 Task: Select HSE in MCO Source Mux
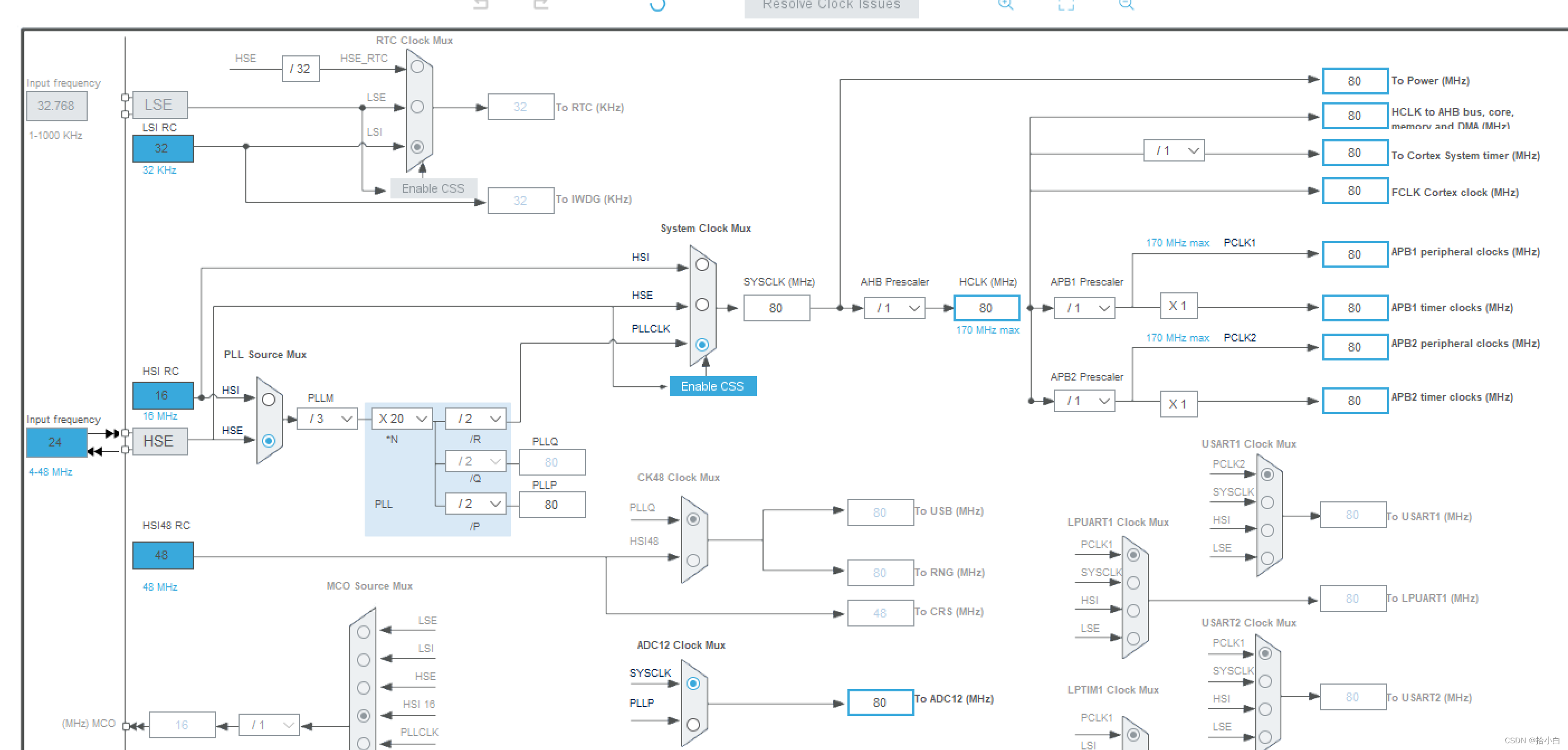tap(364, 688)
